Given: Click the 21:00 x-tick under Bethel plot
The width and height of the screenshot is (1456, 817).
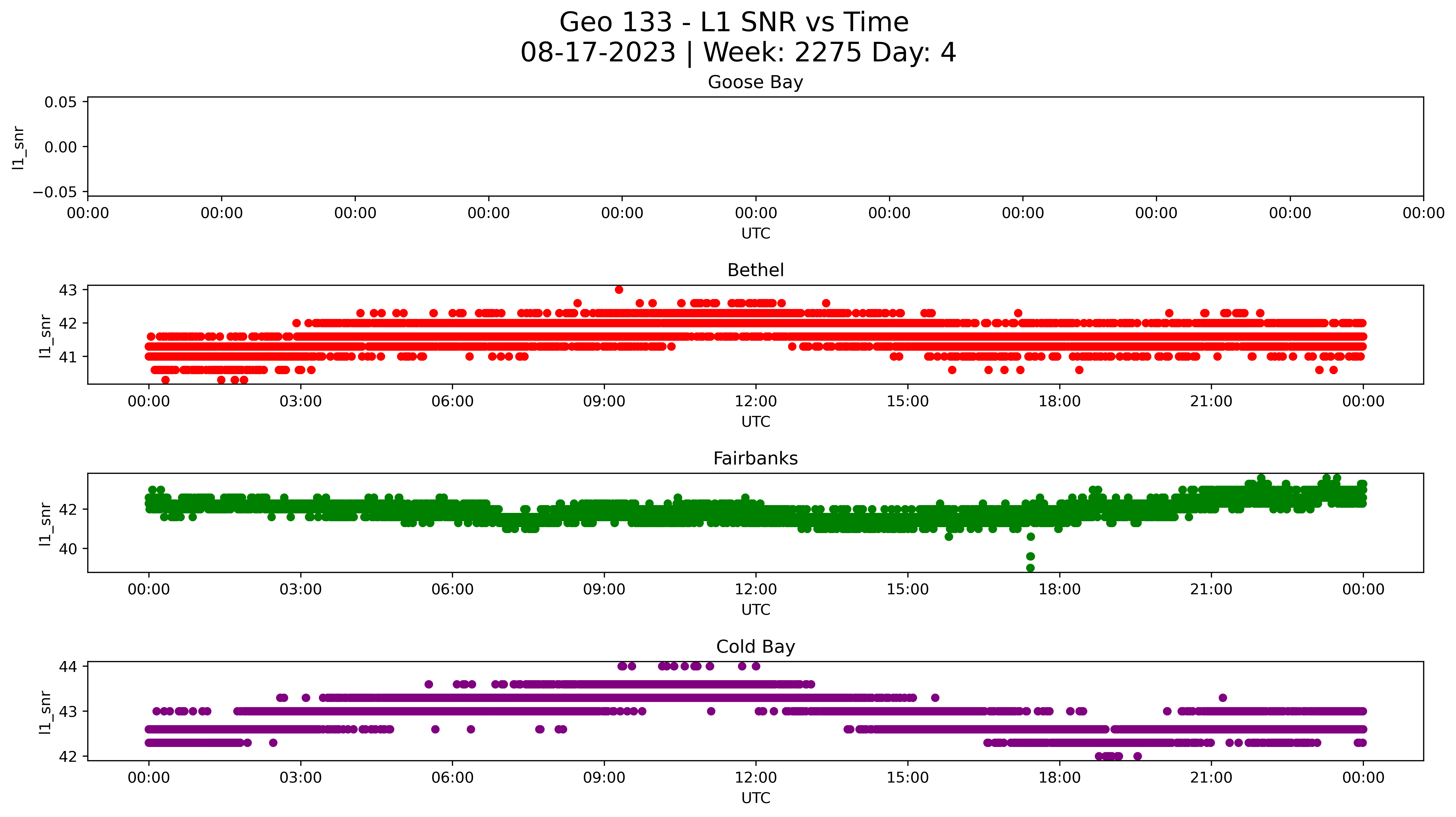Looking at the screenshot, I should (x=1211, y=401).
